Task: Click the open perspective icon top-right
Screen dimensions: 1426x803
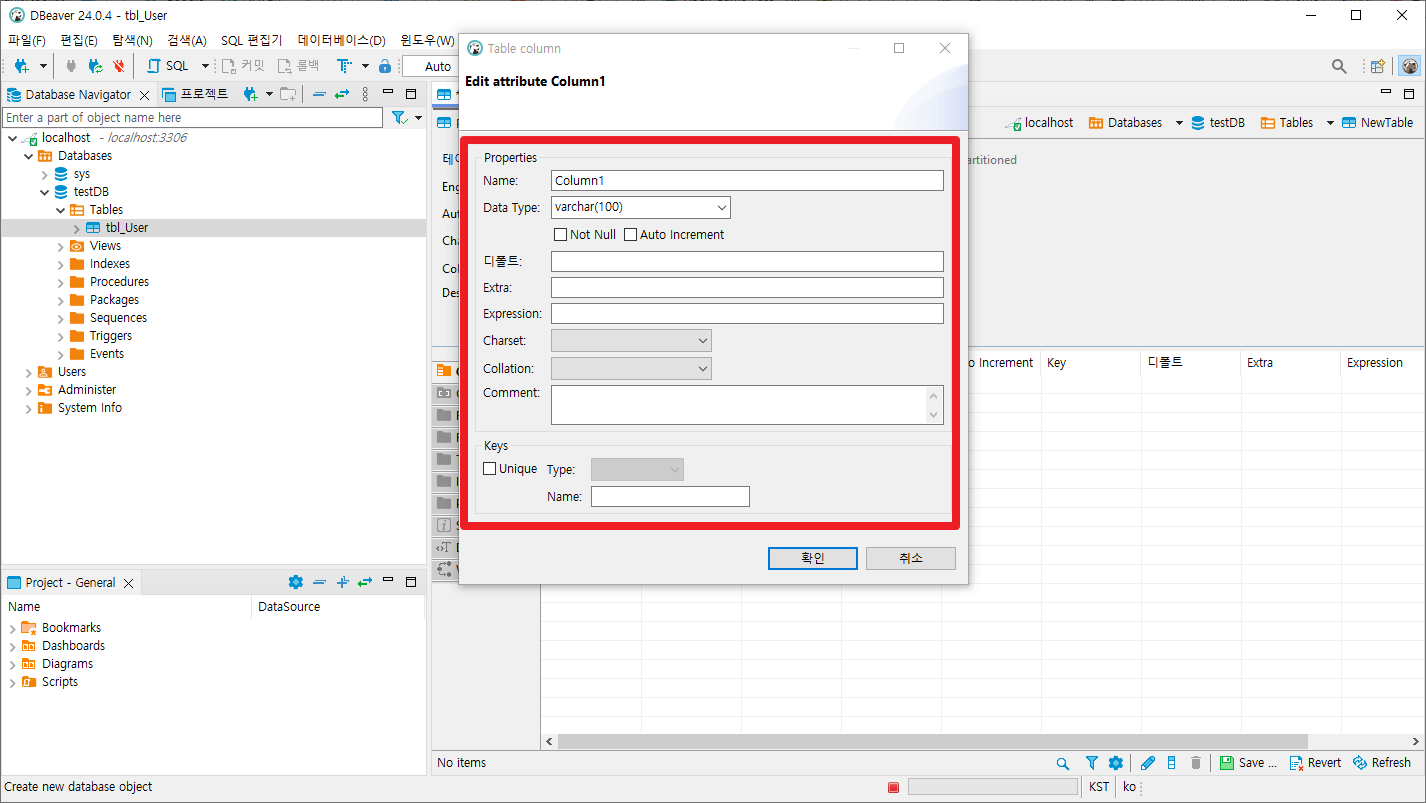Action: tap(1378, 66)
